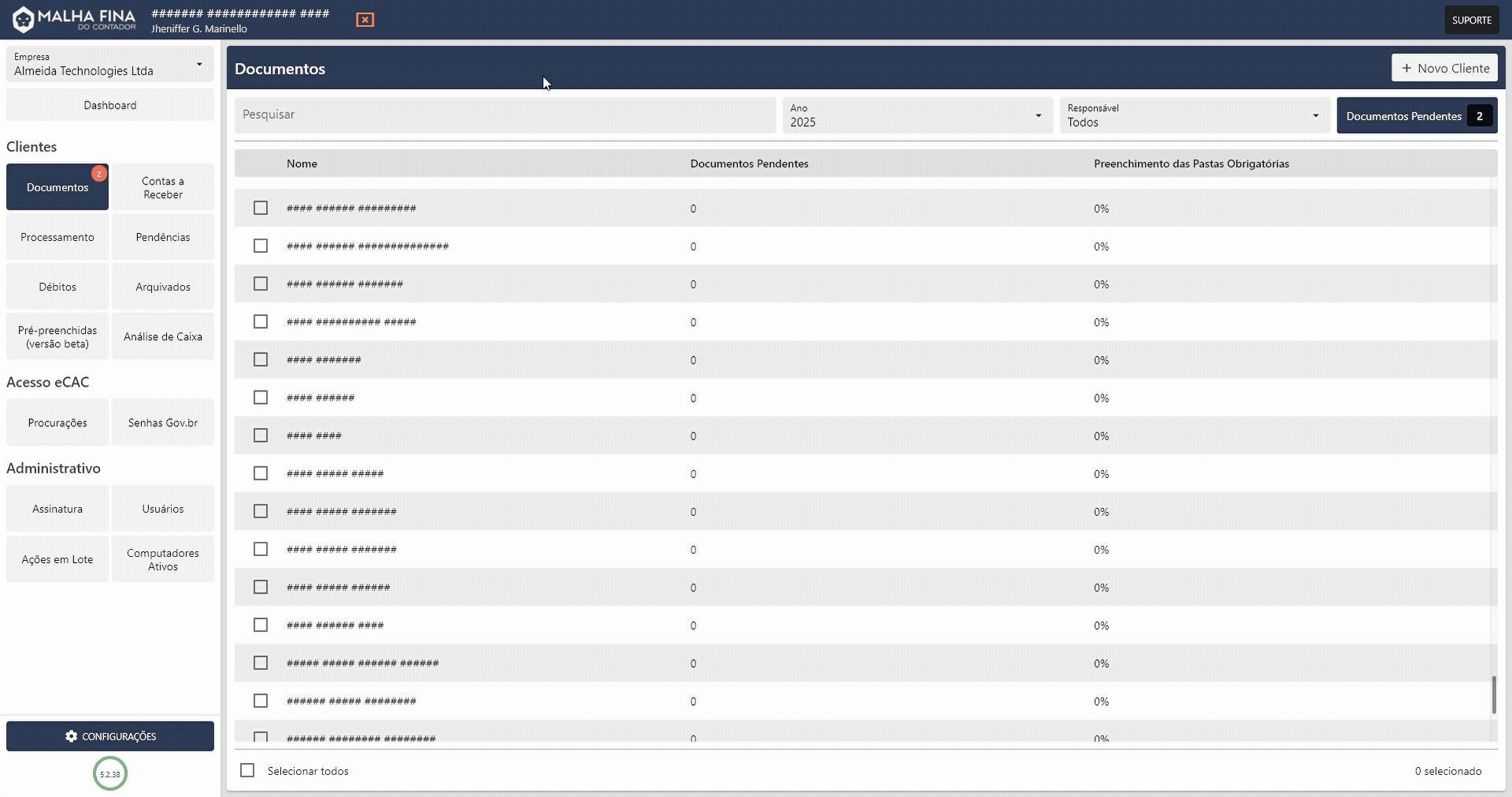This screenshot has height=797, width=1512.
Task: Click the gear icon on Configurações
Action: [x=72, y=736]
